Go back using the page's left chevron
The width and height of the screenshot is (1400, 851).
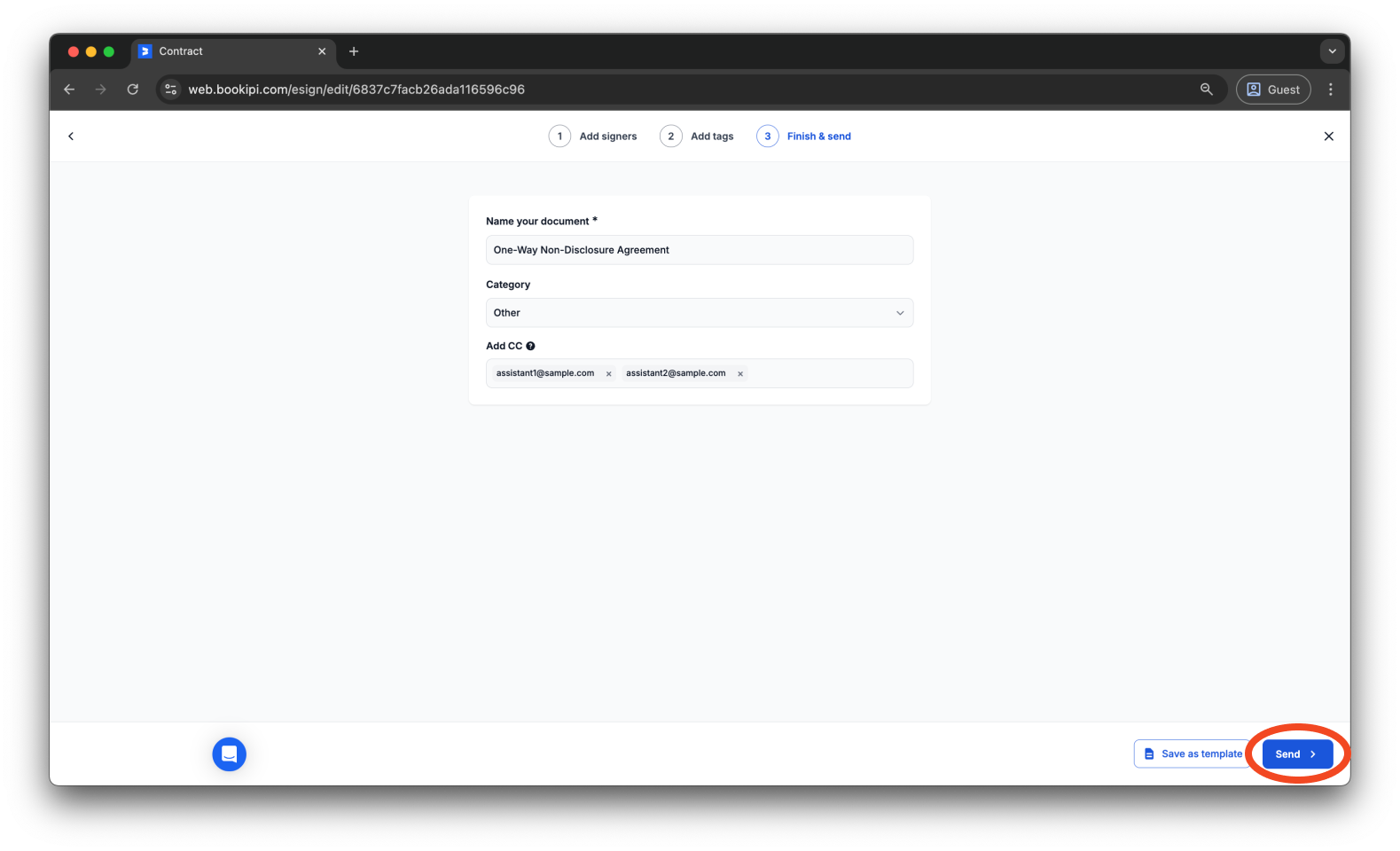click(71, 137)
